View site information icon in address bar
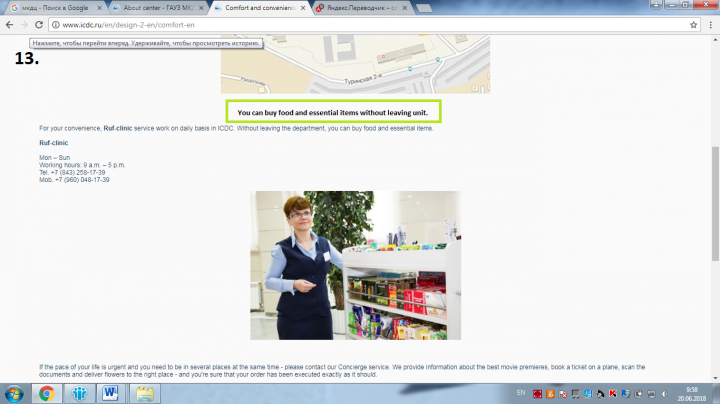 pos(56,25)
